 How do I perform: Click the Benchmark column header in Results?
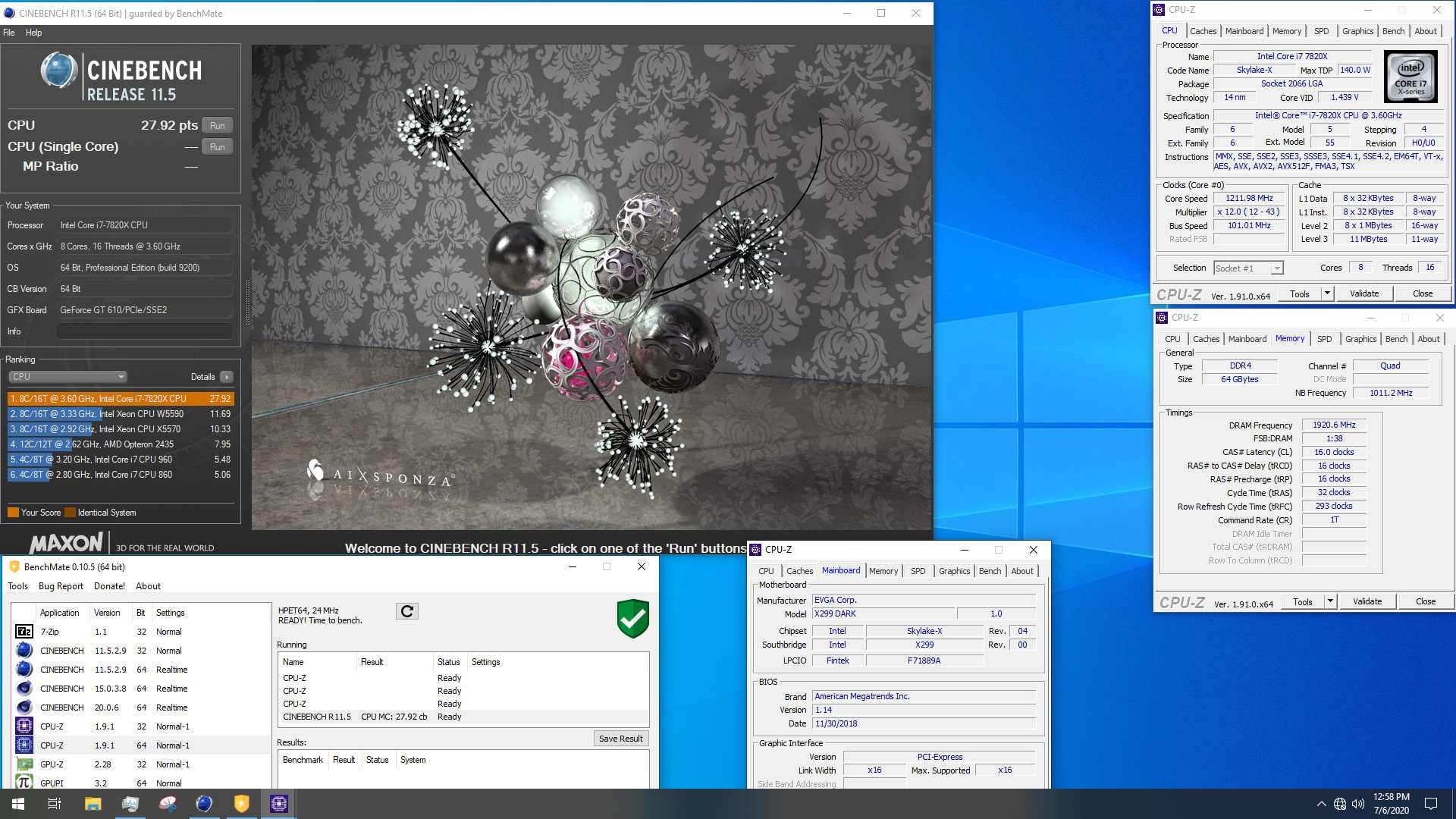click(x=303, y=760)
